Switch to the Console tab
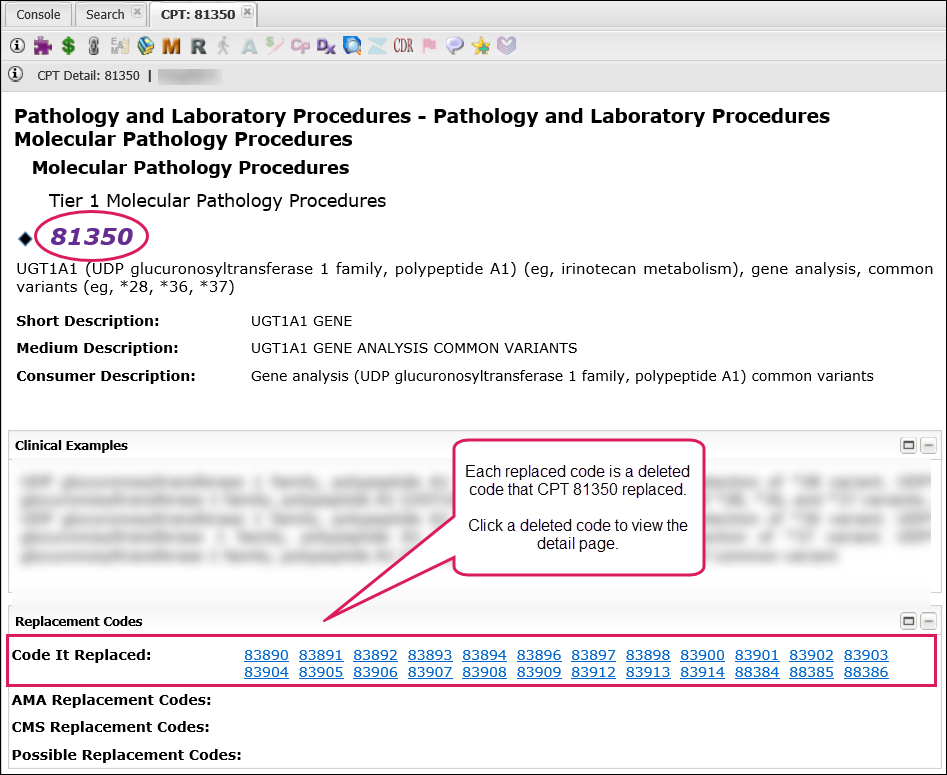This screenshot has width=947, height=775. [39, 14]
